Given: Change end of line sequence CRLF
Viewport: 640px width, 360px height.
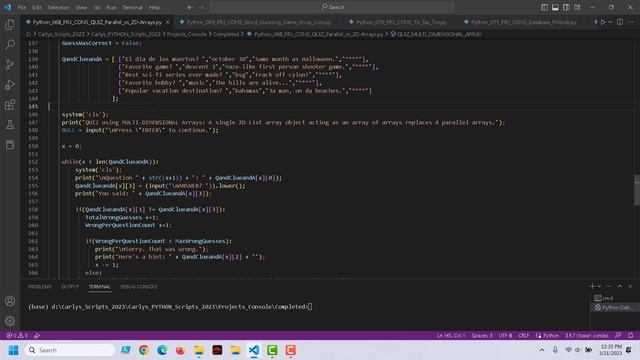Looking at the screenshot, I should (524, 336).
